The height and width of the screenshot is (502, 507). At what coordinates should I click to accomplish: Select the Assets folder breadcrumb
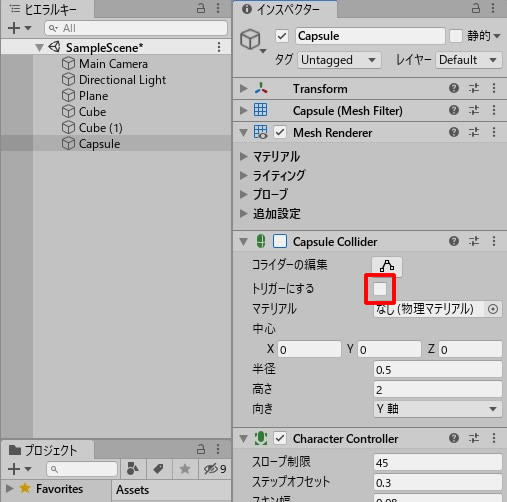point(132,490)
